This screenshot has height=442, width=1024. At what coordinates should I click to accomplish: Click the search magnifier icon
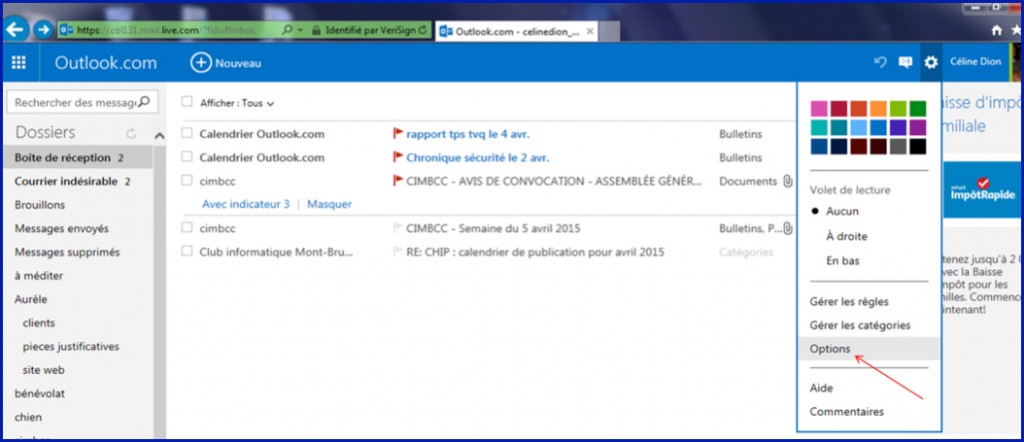point(145,101)
